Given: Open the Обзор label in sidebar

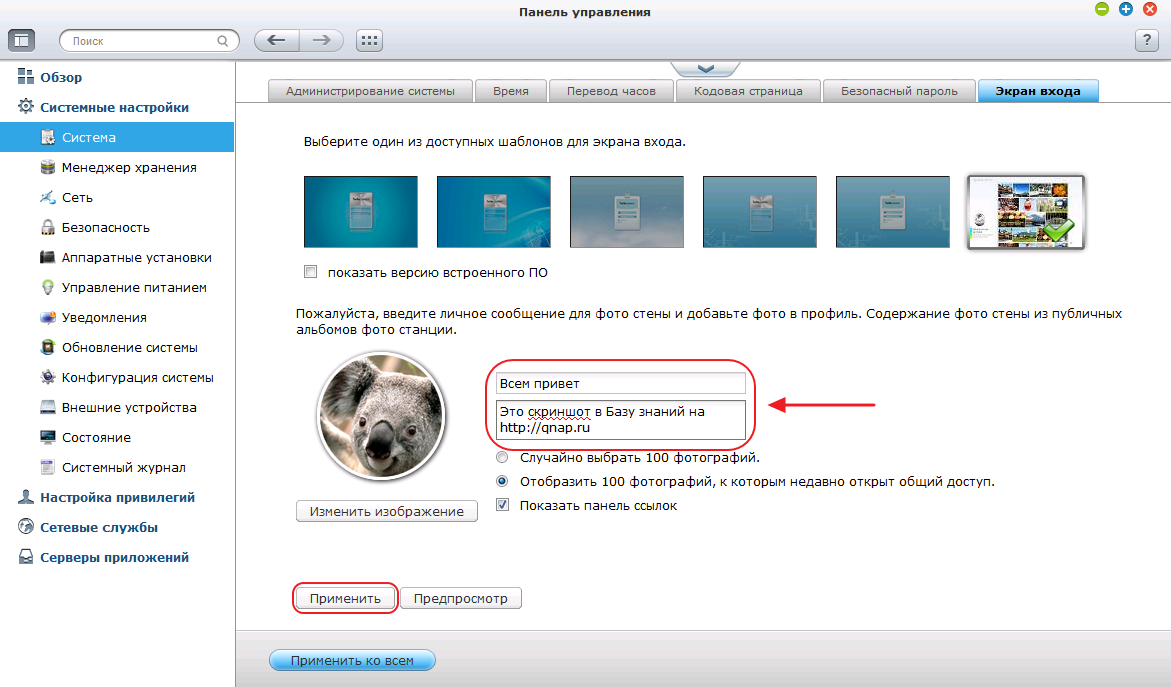Looking at the screenshot, I should click(61, 78).
